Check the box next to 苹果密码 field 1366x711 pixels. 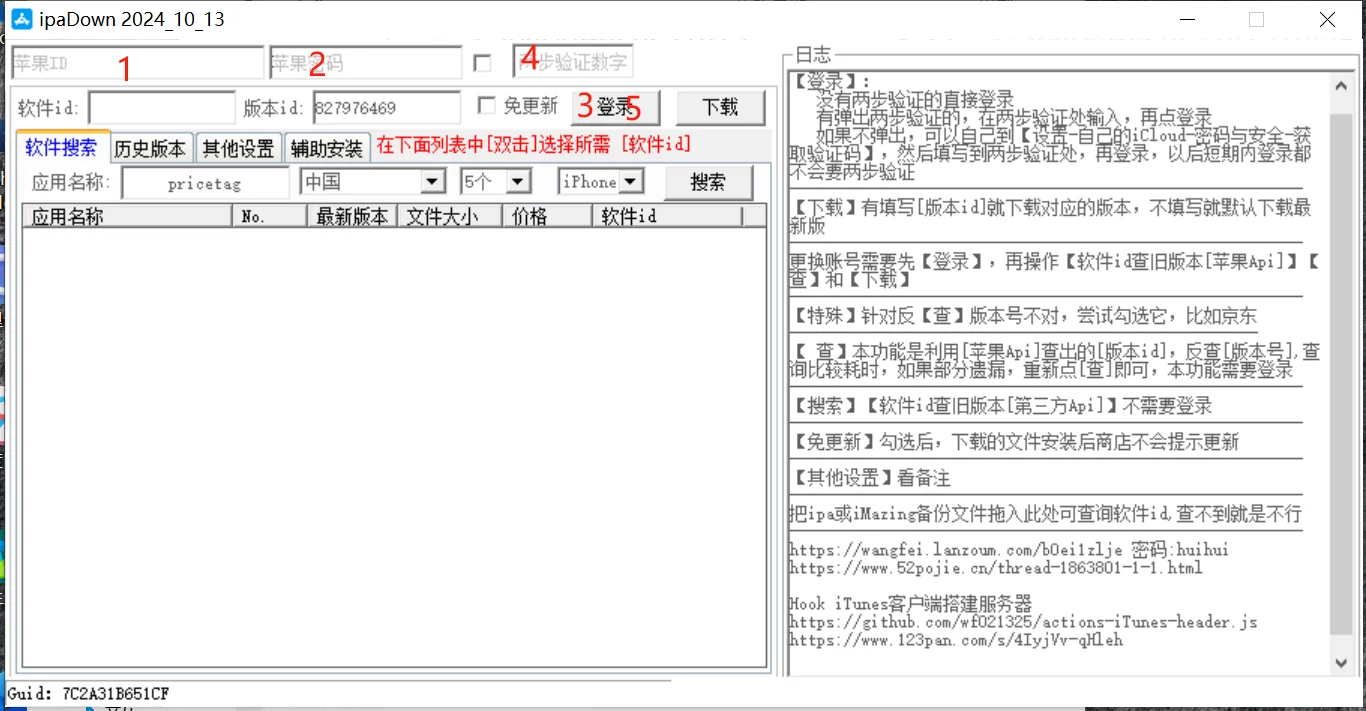coord(483,61)
